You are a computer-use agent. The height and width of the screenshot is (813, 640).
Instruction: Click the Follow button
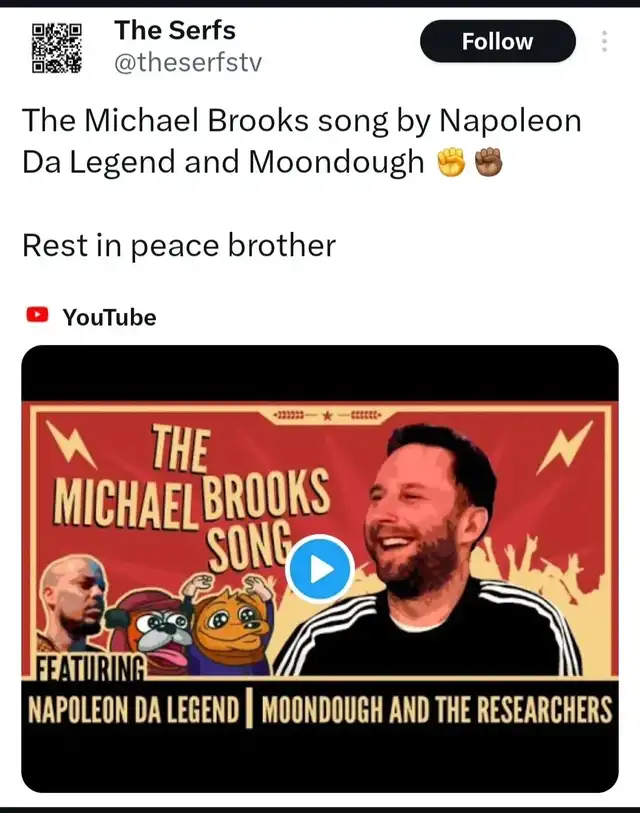pyautogui.click(x=497, y=41)
